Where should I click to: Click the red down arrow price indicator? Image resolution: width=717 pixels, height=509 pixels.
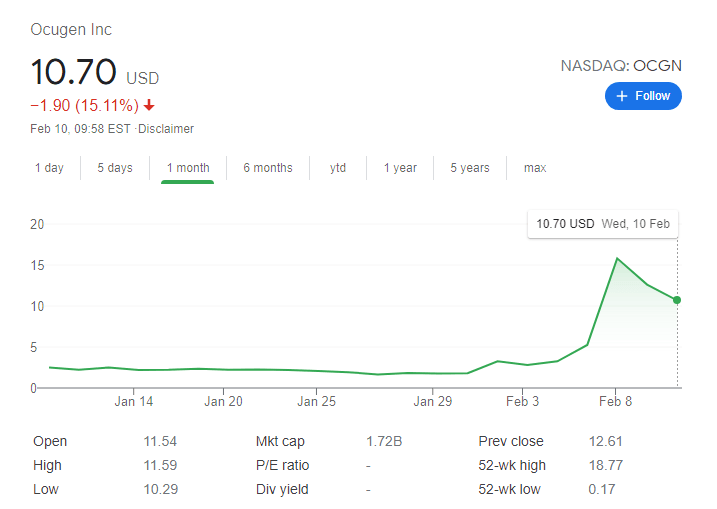[149, 106]
